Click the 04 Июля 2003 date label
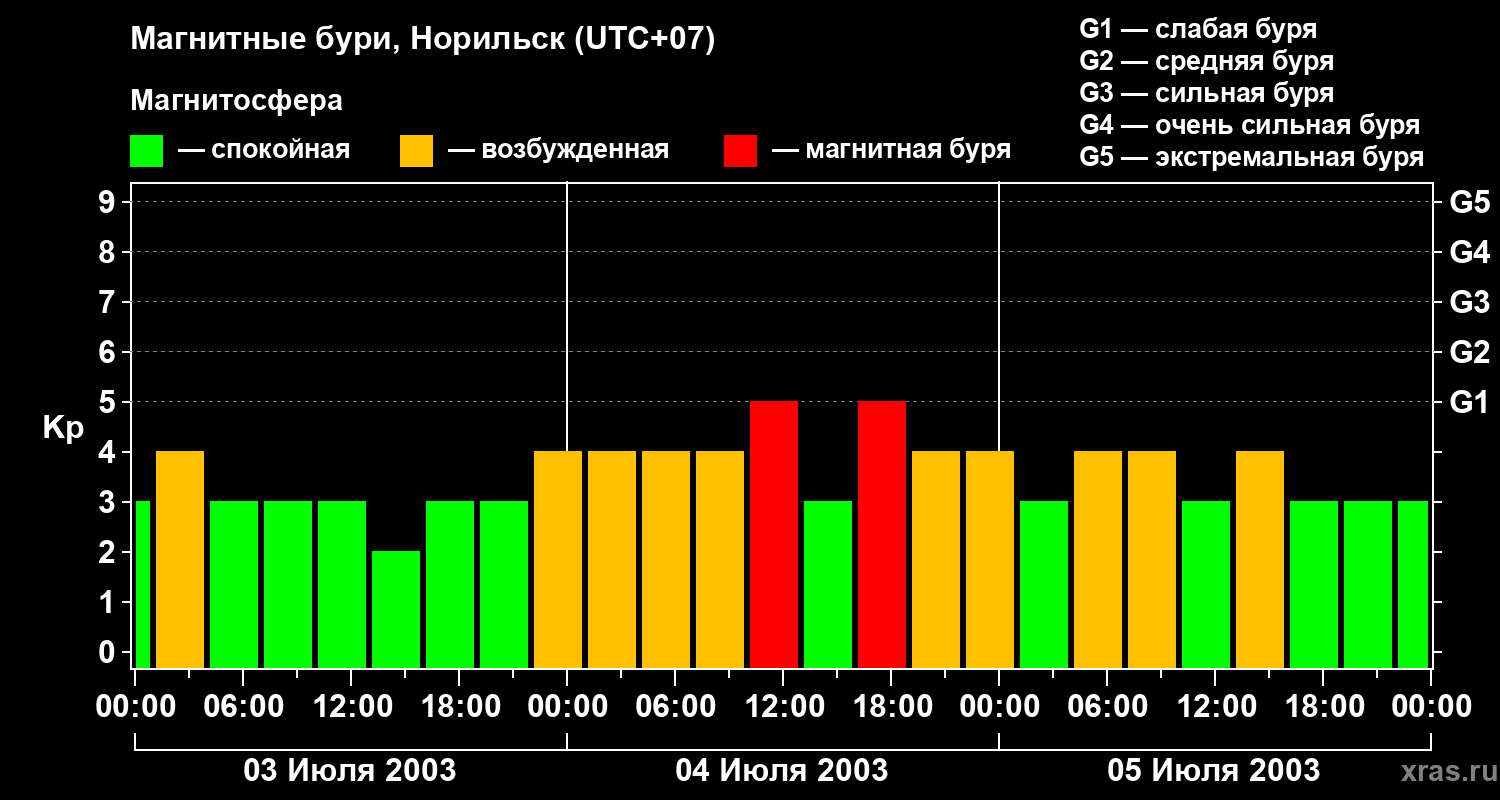Viewport: 1500px width, 800px height. tap(782, 771)
